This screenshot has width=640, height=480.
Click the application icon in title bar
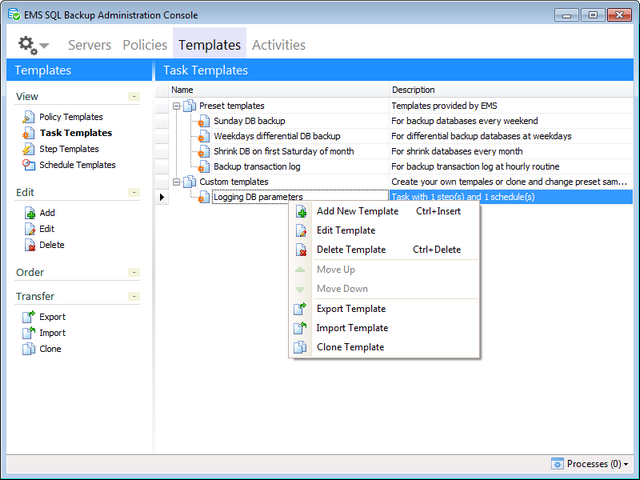[14, 14]
